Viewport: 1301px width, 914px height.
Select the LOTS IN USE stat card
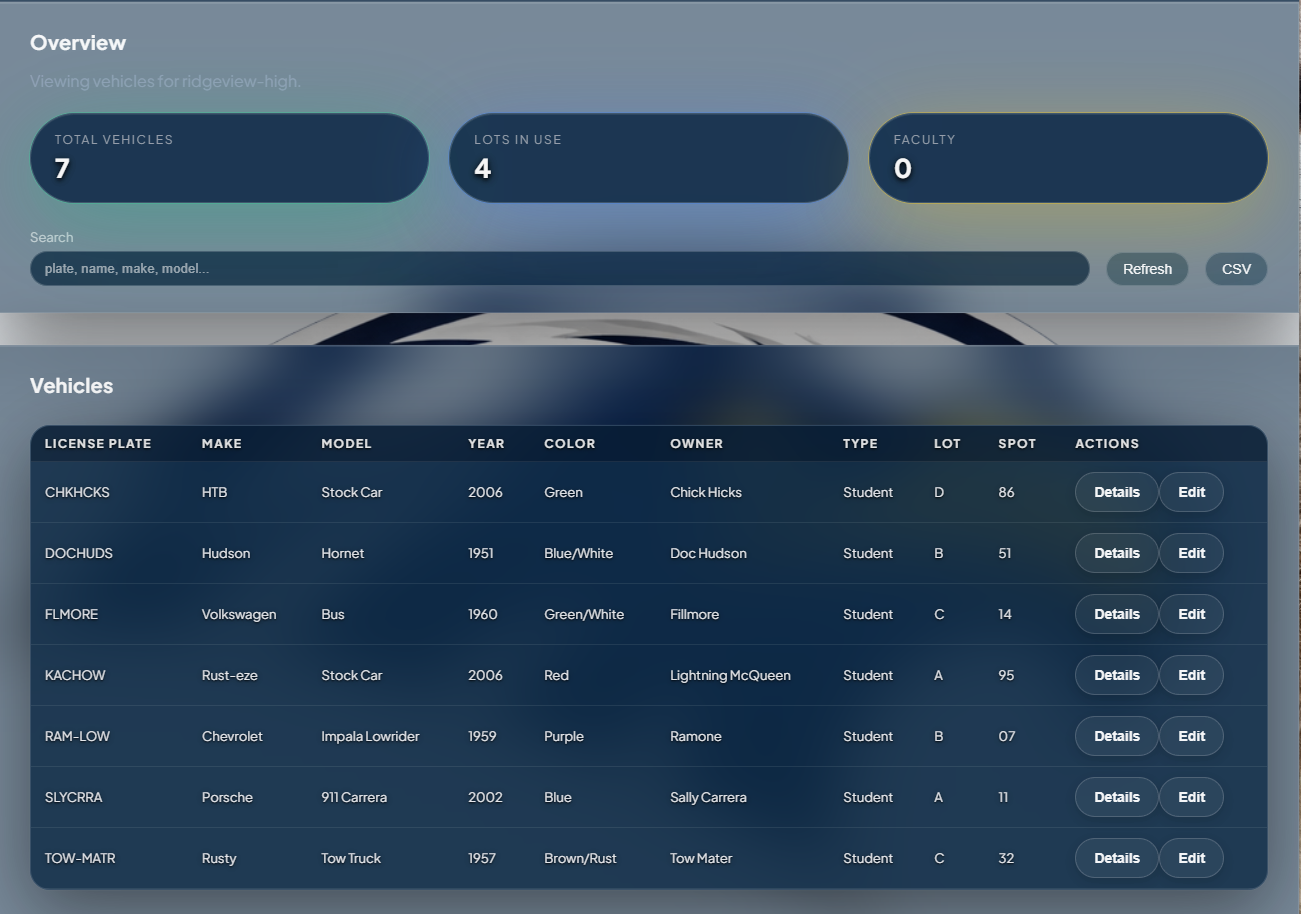tap(648, 157)
